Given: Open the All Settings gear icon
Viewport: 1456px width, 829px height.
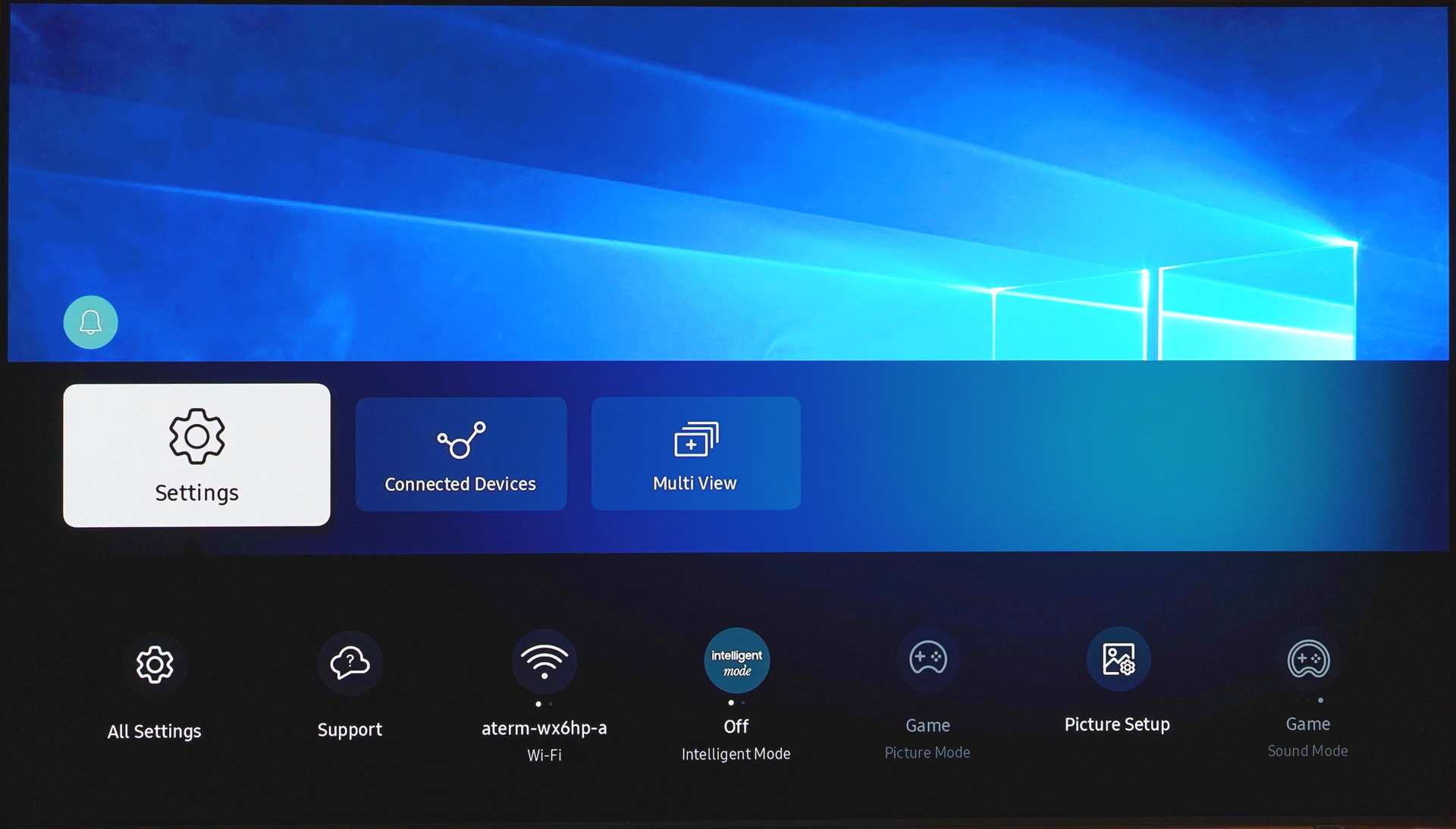Looking at the screenshot, I should (155, 664).
